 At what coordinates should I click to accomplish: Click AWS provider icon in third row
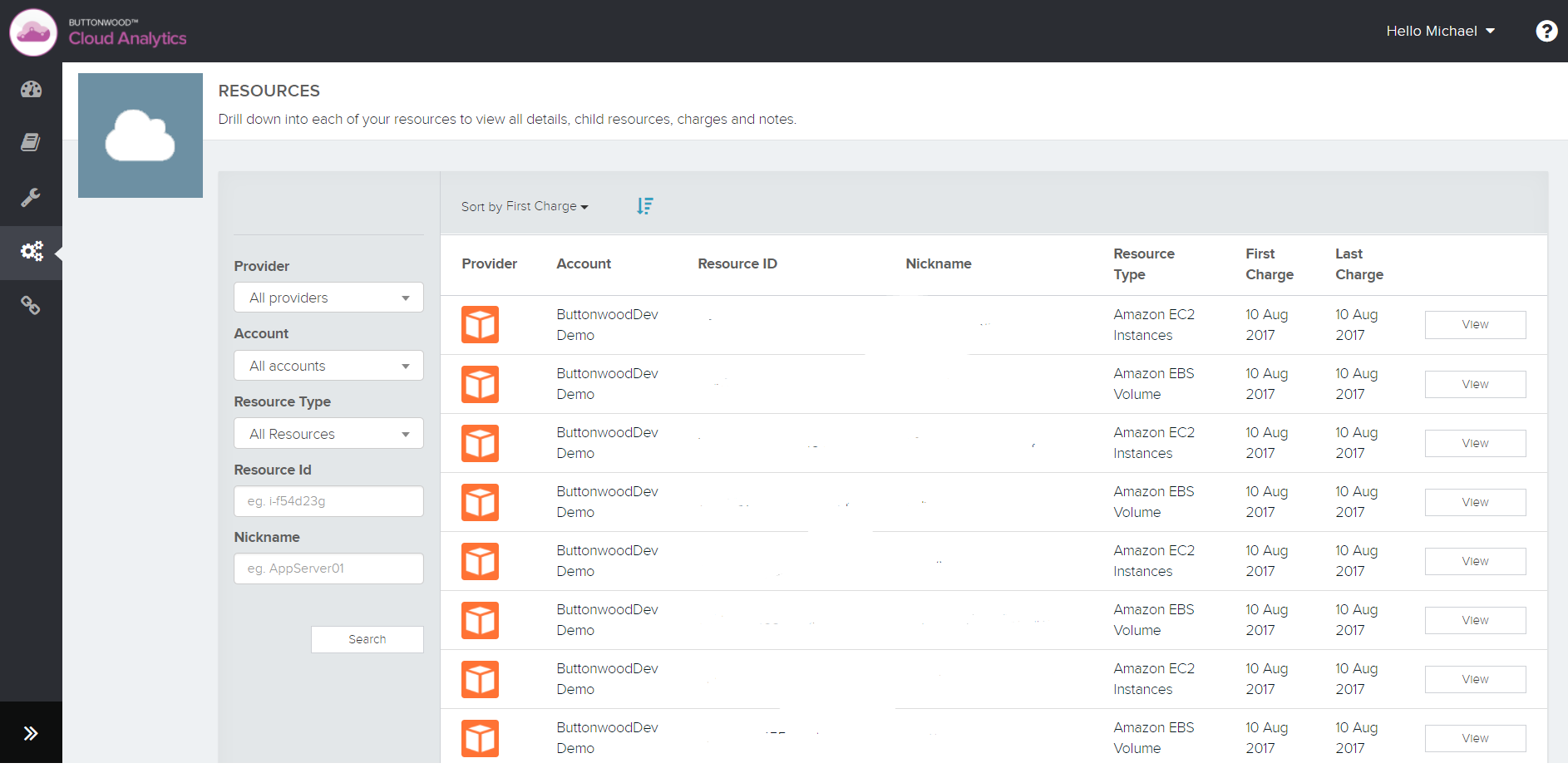481,443
